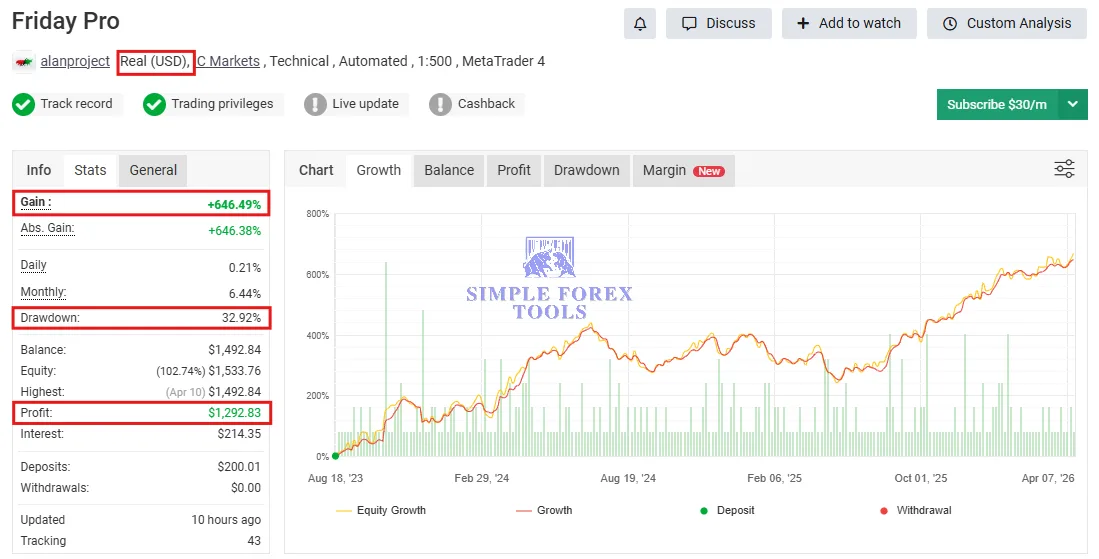
Task: Click the Subscribe $30/m button
Action: click(x=997, y=104)
